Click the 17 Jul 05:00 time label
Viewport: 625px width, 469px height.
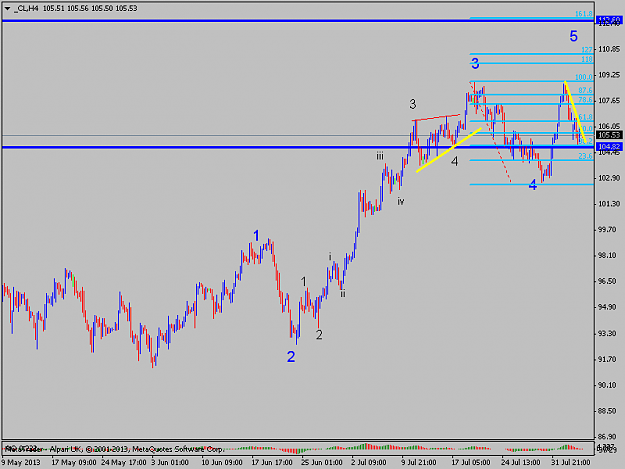click(x=471, y=462)
